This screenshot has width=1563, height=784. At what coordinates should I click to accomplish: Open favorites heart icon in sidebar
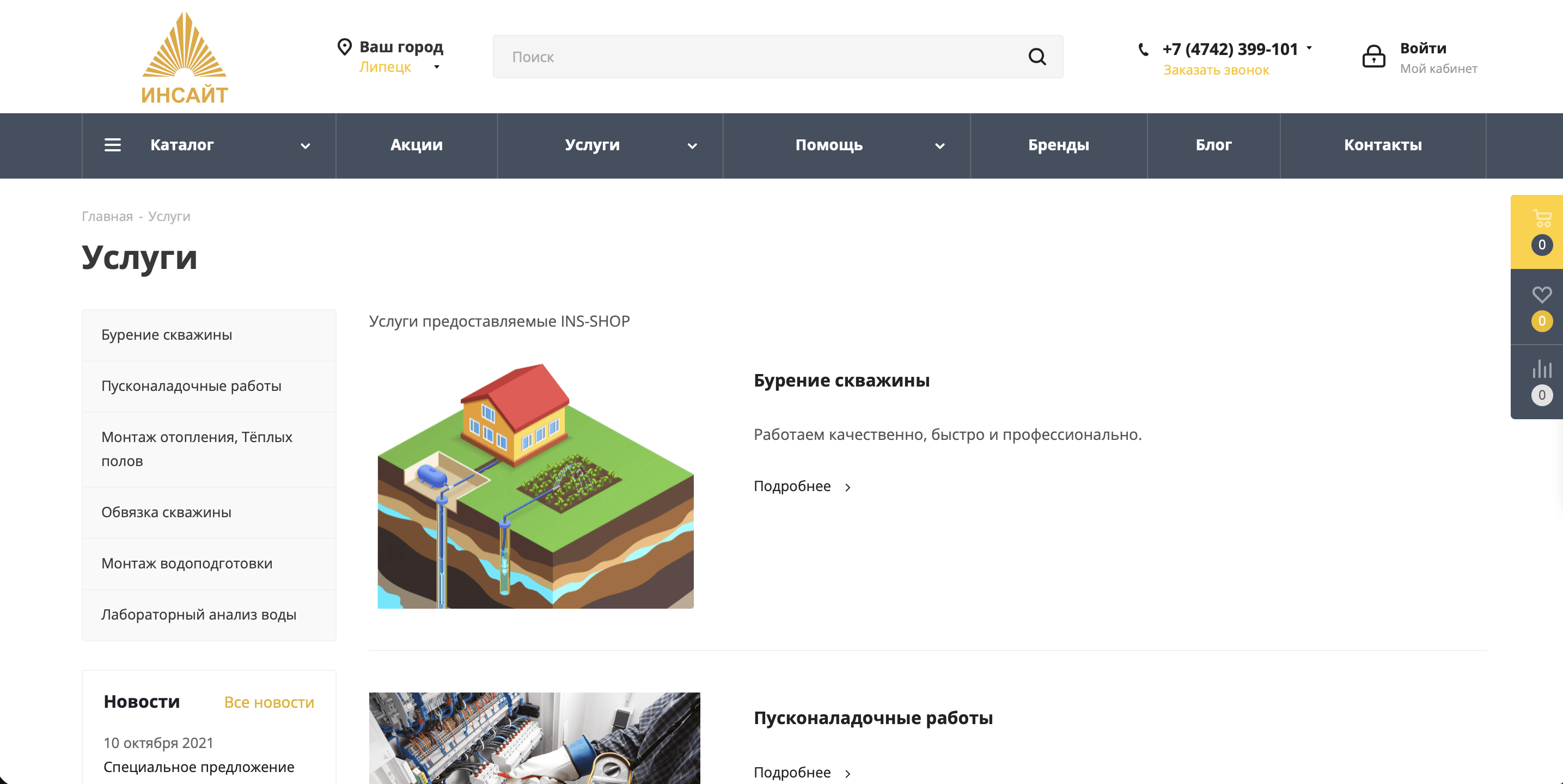tap(1541, 295)
